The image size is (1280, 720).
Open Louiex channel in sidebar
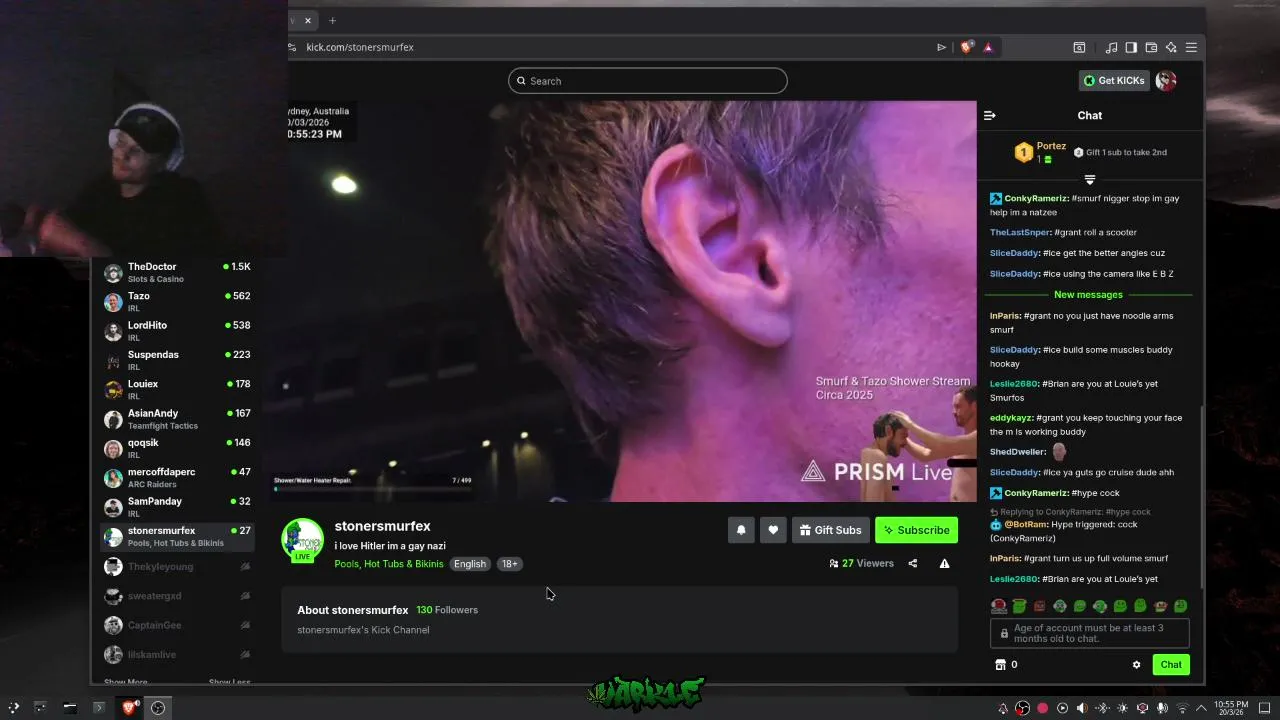tap(177, 389)
